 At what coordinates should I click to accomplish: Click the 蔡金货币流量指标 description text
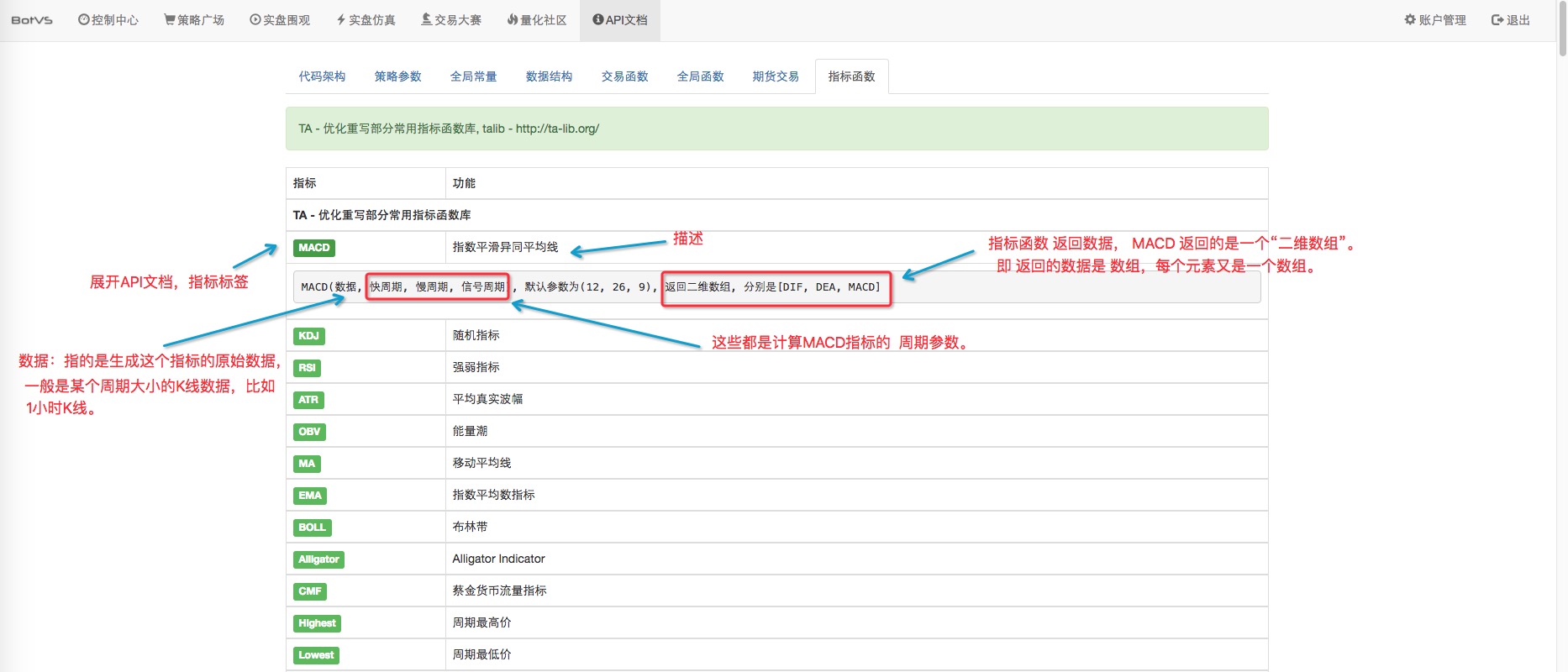[x=499, y=591]
